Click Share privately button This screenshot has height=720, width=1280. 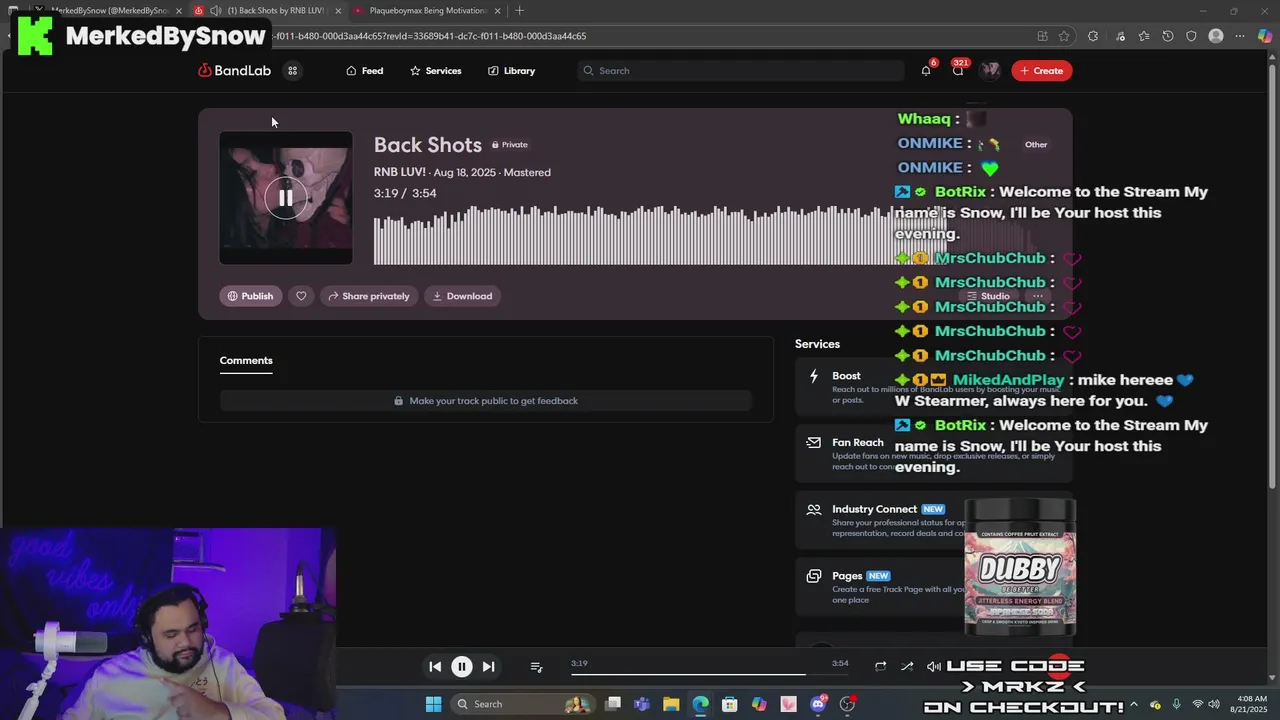coord(369,296)
